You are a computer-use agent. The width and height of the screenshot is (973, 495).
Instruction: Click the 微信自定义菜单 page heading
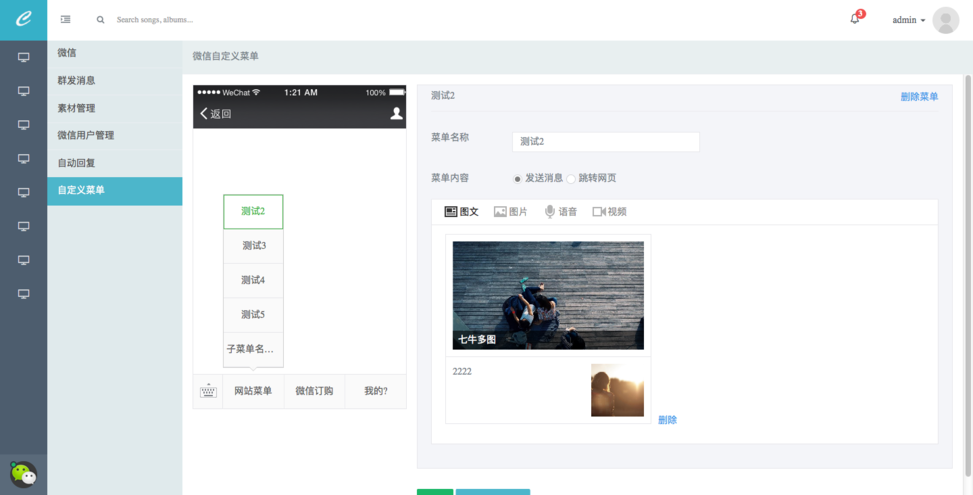click(x=225, y=56)
